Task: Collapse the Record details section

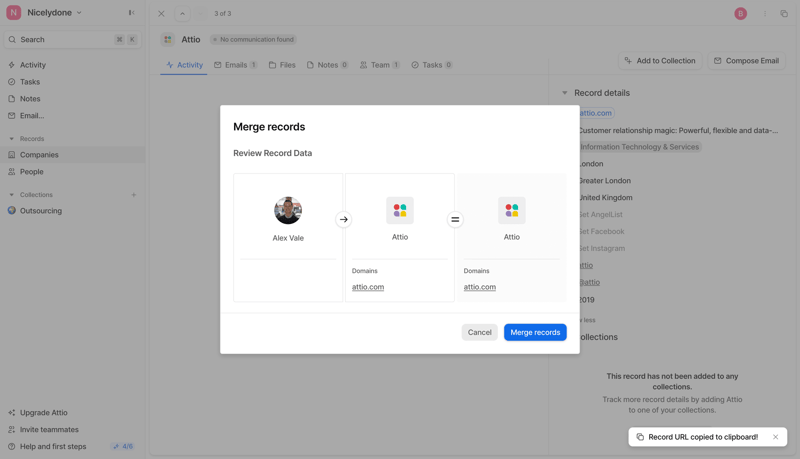Action: pyautogui.click(x=564, y=93)
